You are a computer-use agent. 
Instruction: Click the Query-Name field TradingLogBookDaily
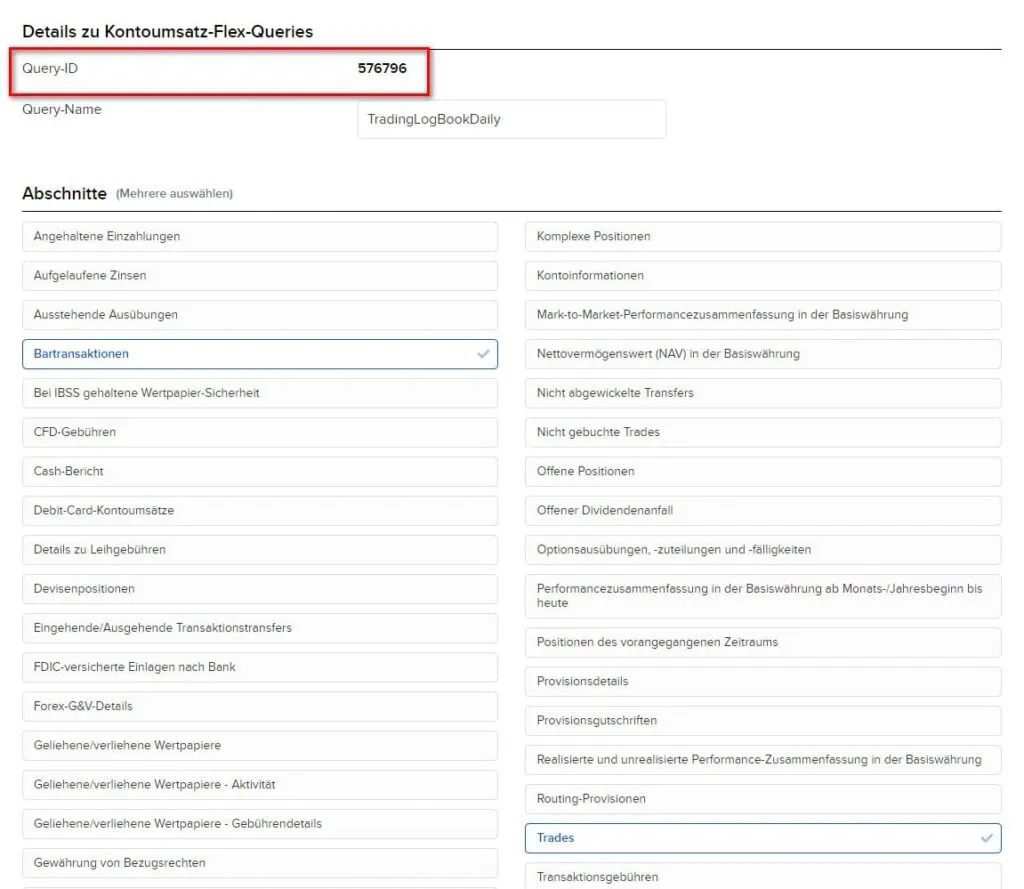[x=511, y=119]
